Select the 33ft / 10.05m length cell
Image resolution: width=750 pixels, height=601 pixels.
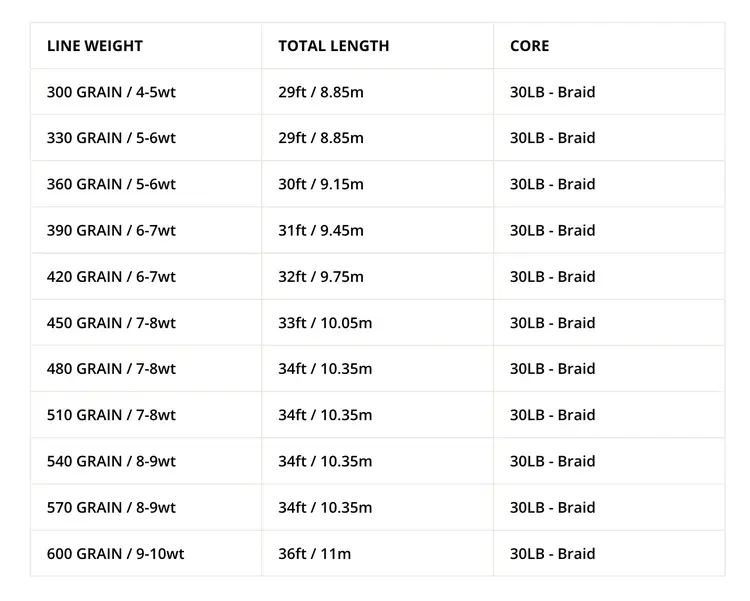point(325,323)
